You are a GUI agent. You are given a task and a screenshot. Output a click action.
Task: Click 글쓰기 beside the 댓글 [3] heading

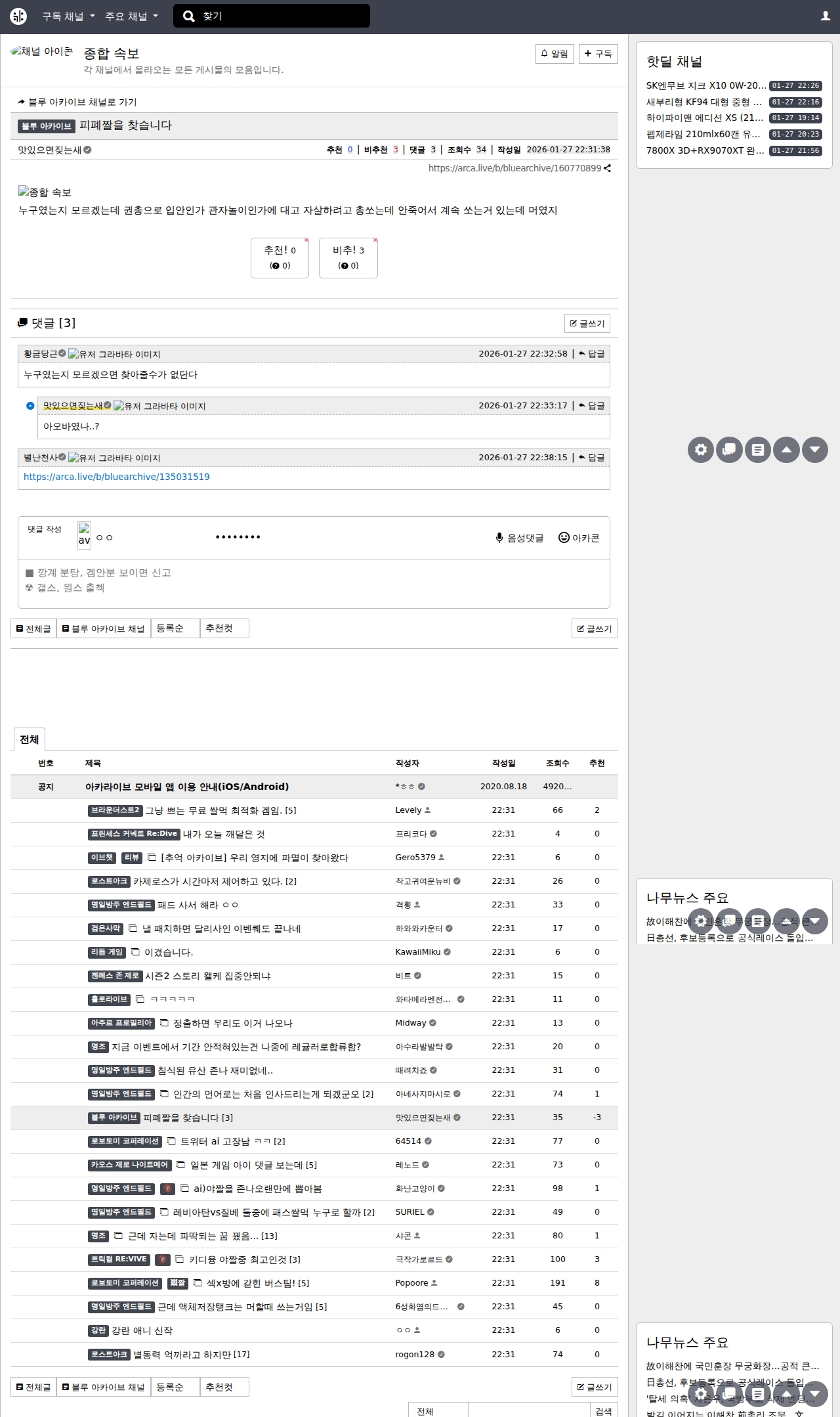tap(587, 323)
